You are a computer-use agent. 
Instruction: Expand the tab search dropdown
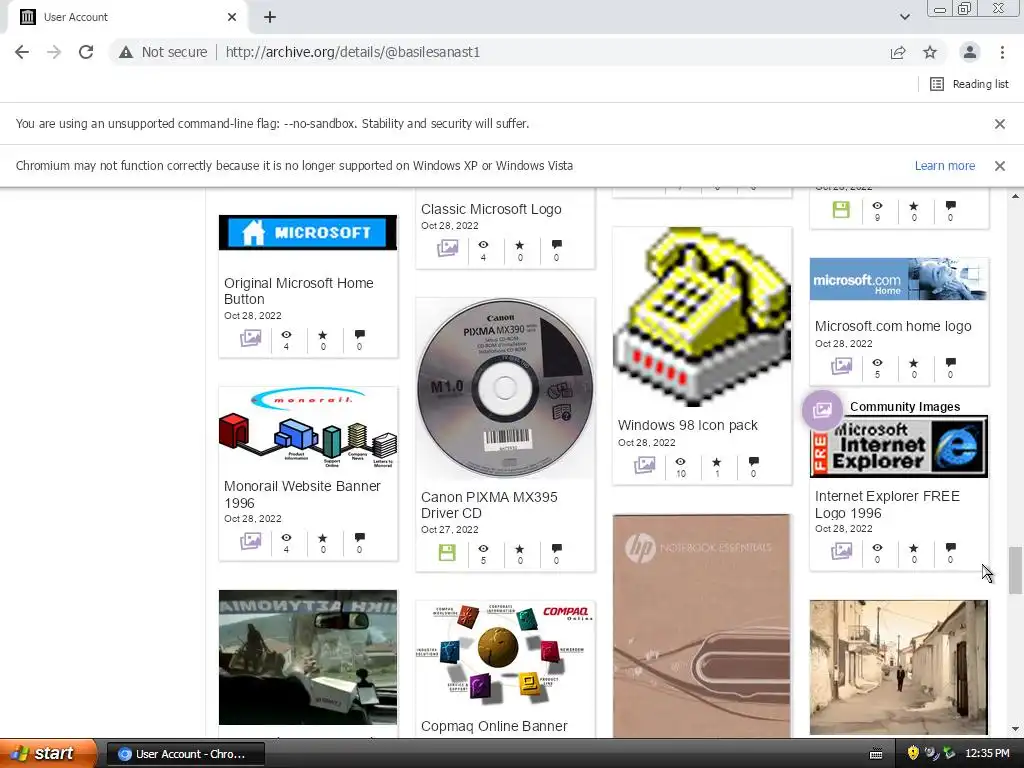coord(904,17)
